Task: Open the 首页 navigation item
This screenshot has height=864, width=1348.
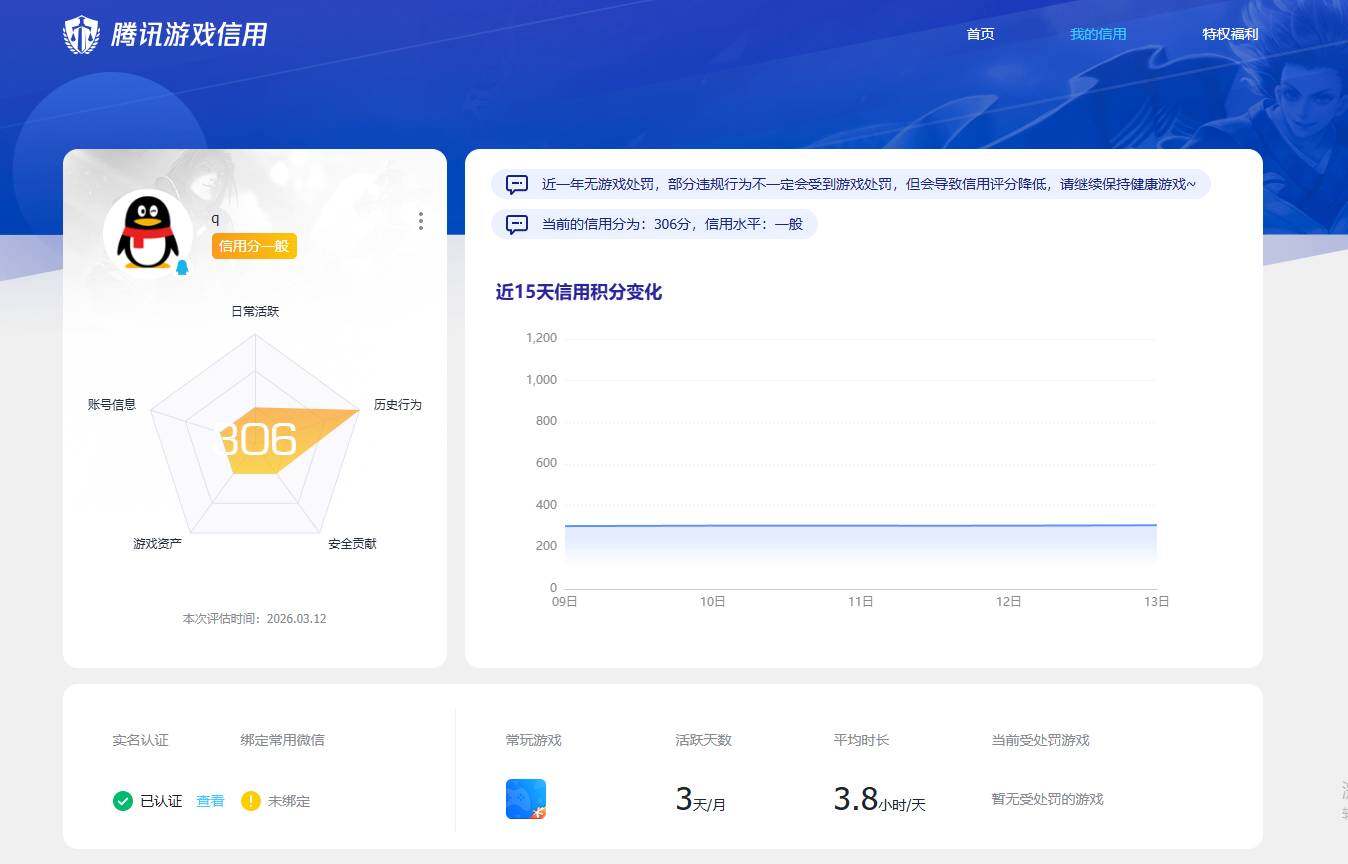Action: point(980,33)
